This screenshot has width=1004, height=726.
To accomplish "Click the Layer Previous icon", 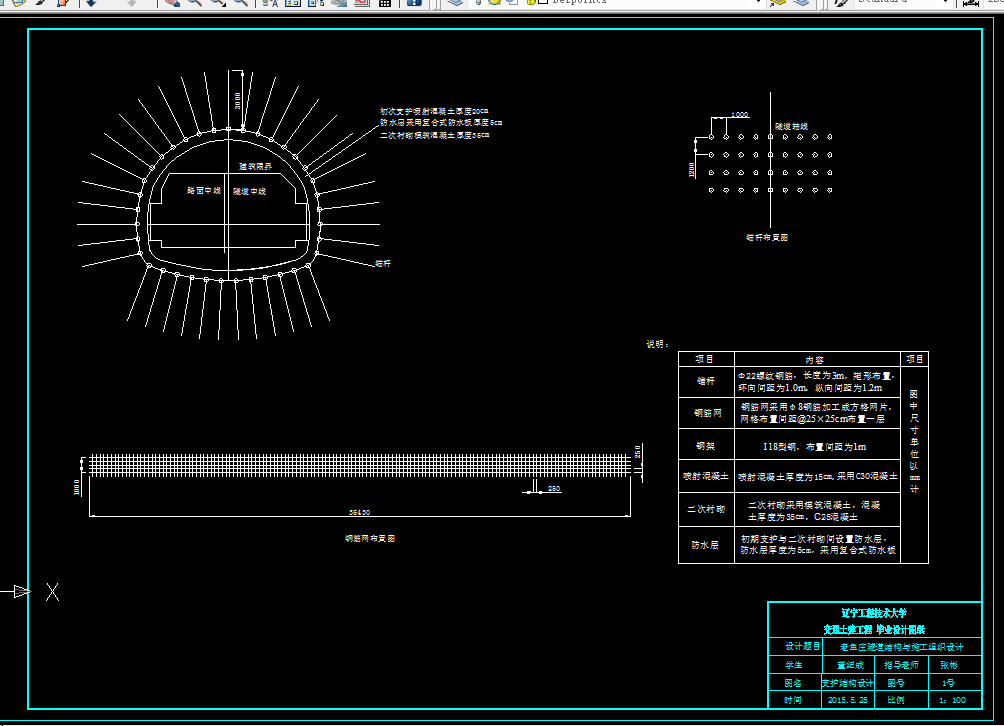I will [802, 2].
